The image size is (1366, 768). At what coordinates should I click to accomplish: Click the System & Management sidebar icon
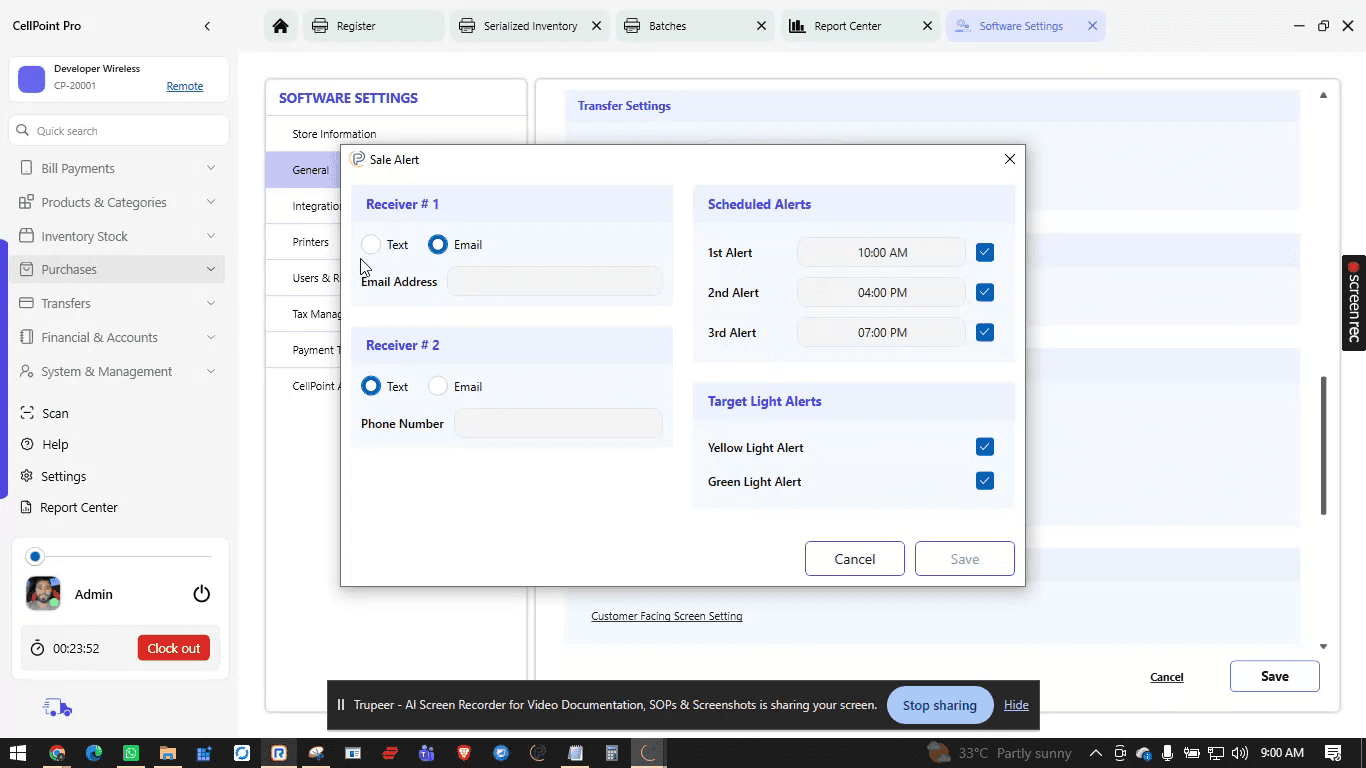tap(27, 371)
